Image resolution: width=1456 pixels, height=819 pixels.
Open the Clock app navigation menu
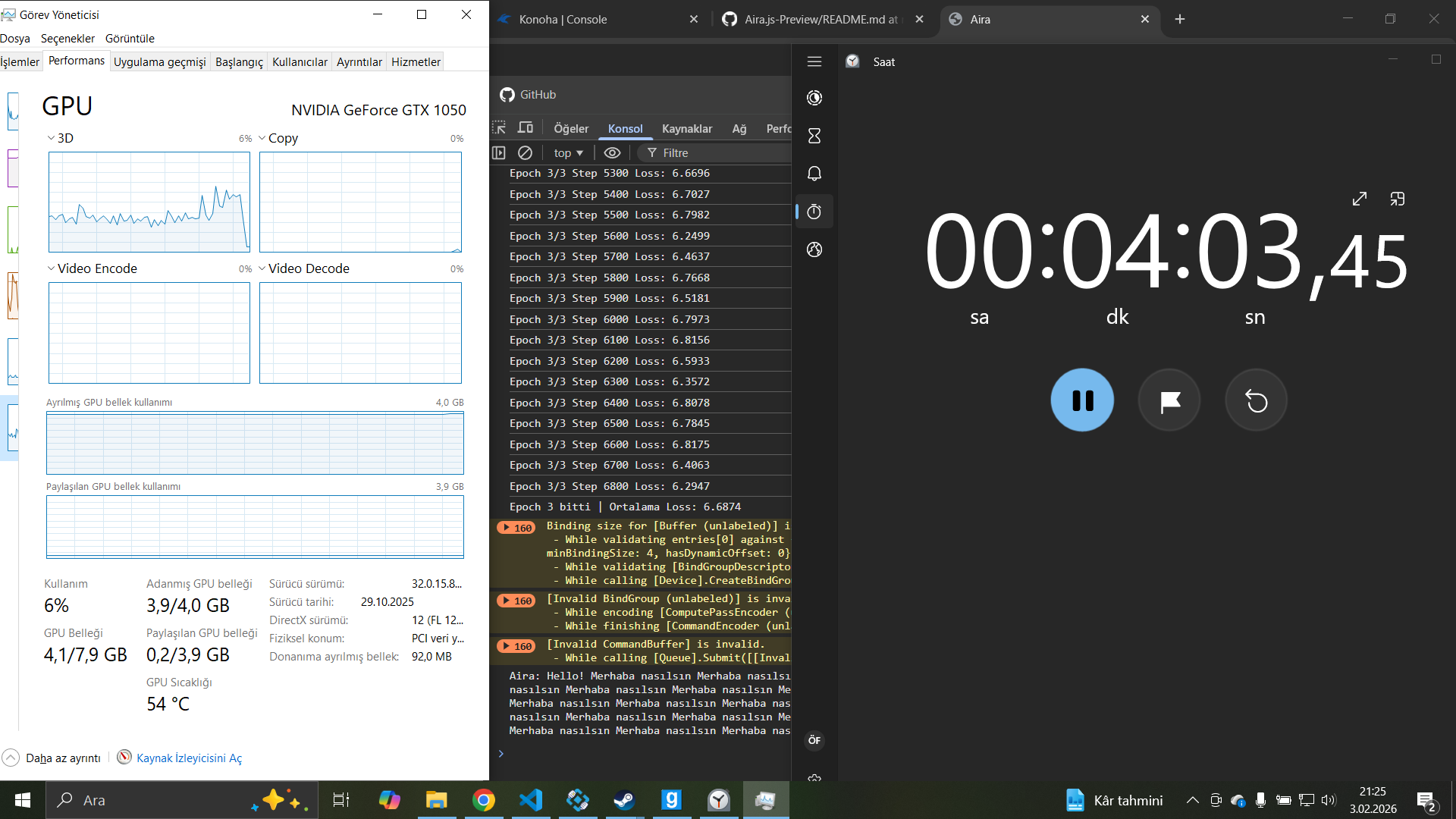coord(814,61)
